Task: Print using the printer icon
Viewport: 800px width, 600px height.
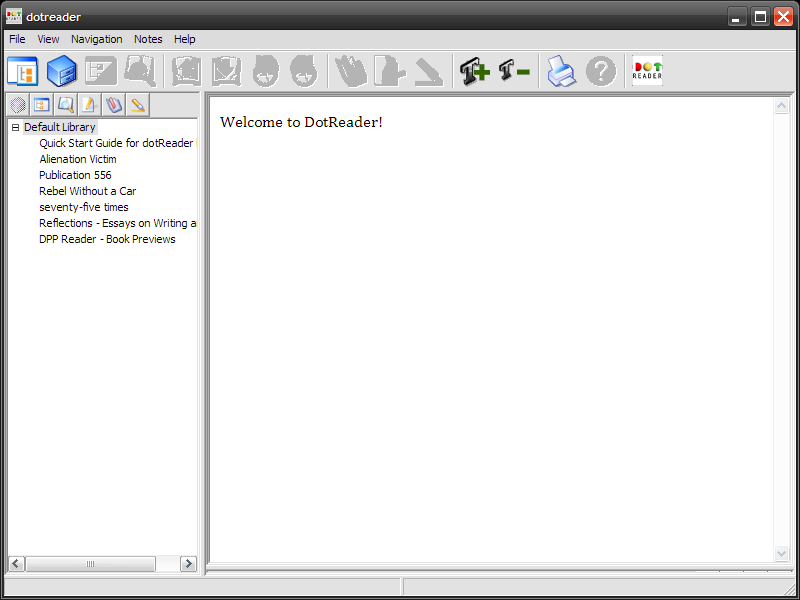Action: [561, 71]
